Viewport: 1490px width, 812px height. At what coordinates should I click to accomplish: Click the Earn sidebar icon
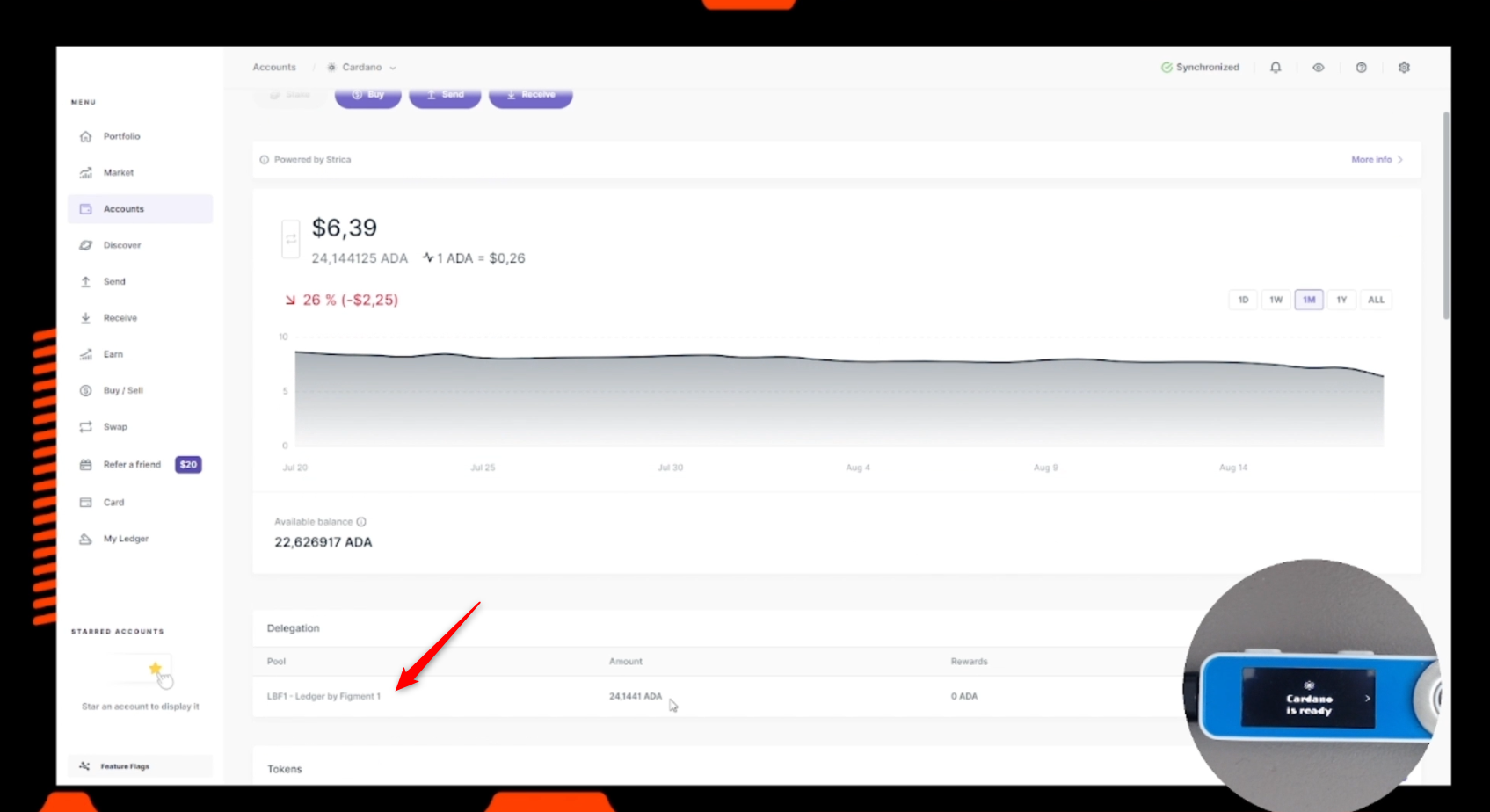pos(85,354)
